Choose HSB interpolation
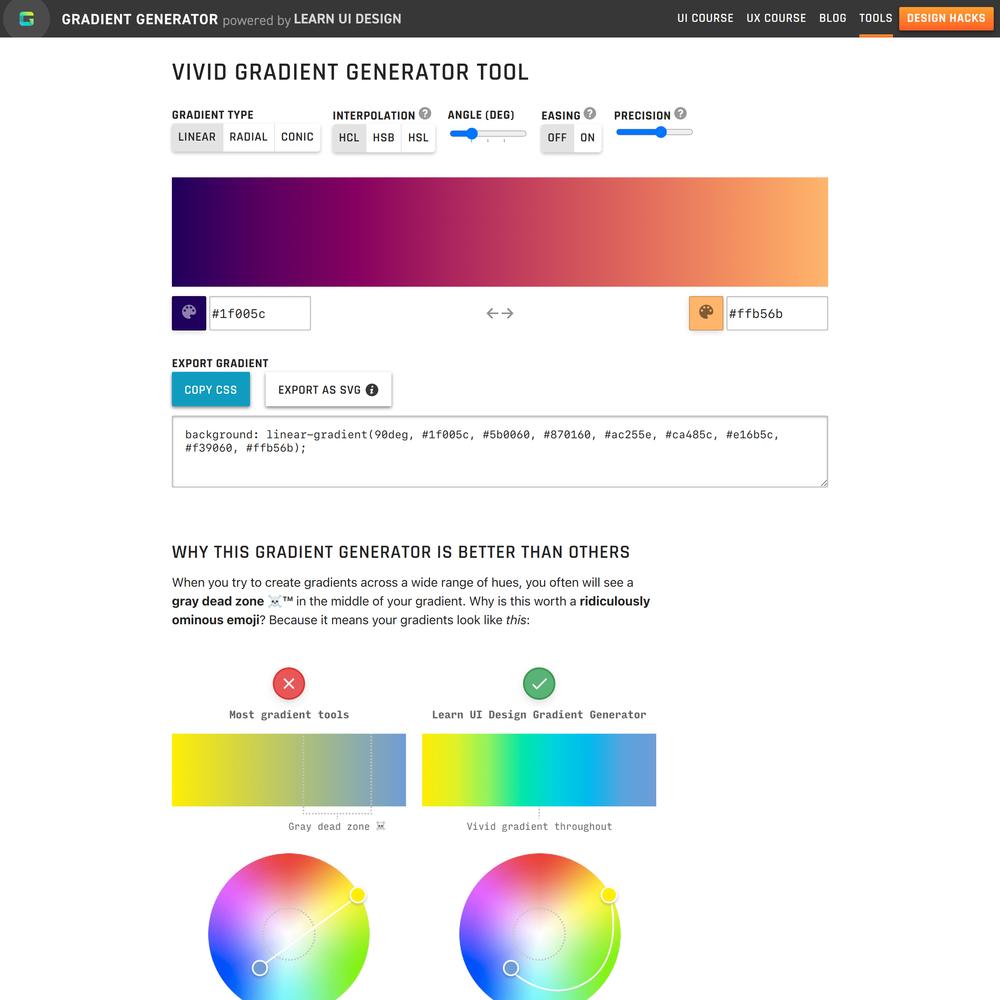 pyautogui.click(x=383, y=138)
